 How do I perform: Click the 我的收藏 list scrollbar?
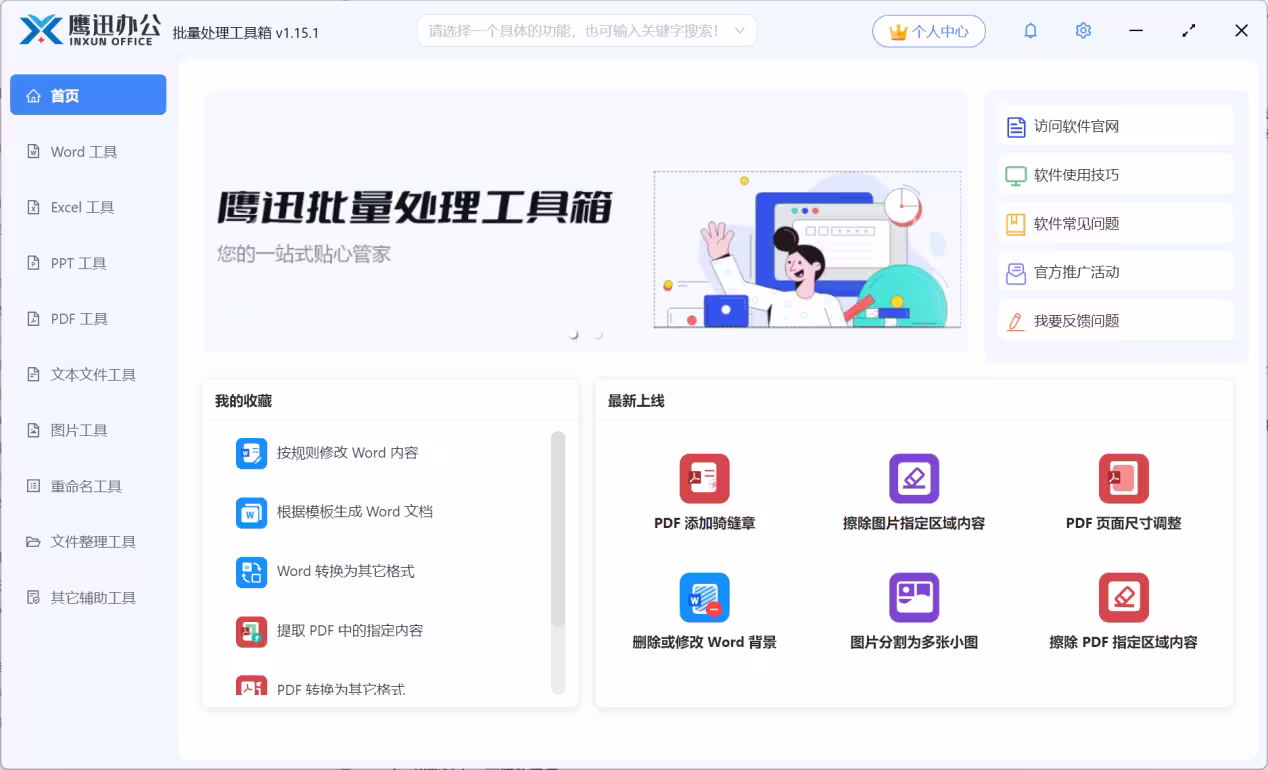coord(558,530)
